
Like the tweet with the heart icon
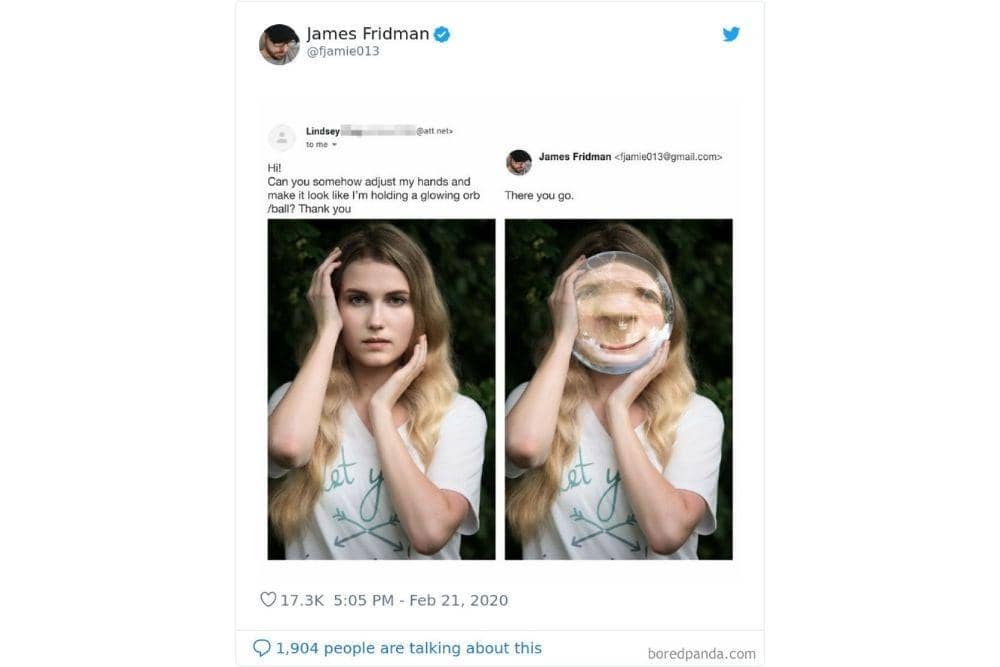(268, 600)
